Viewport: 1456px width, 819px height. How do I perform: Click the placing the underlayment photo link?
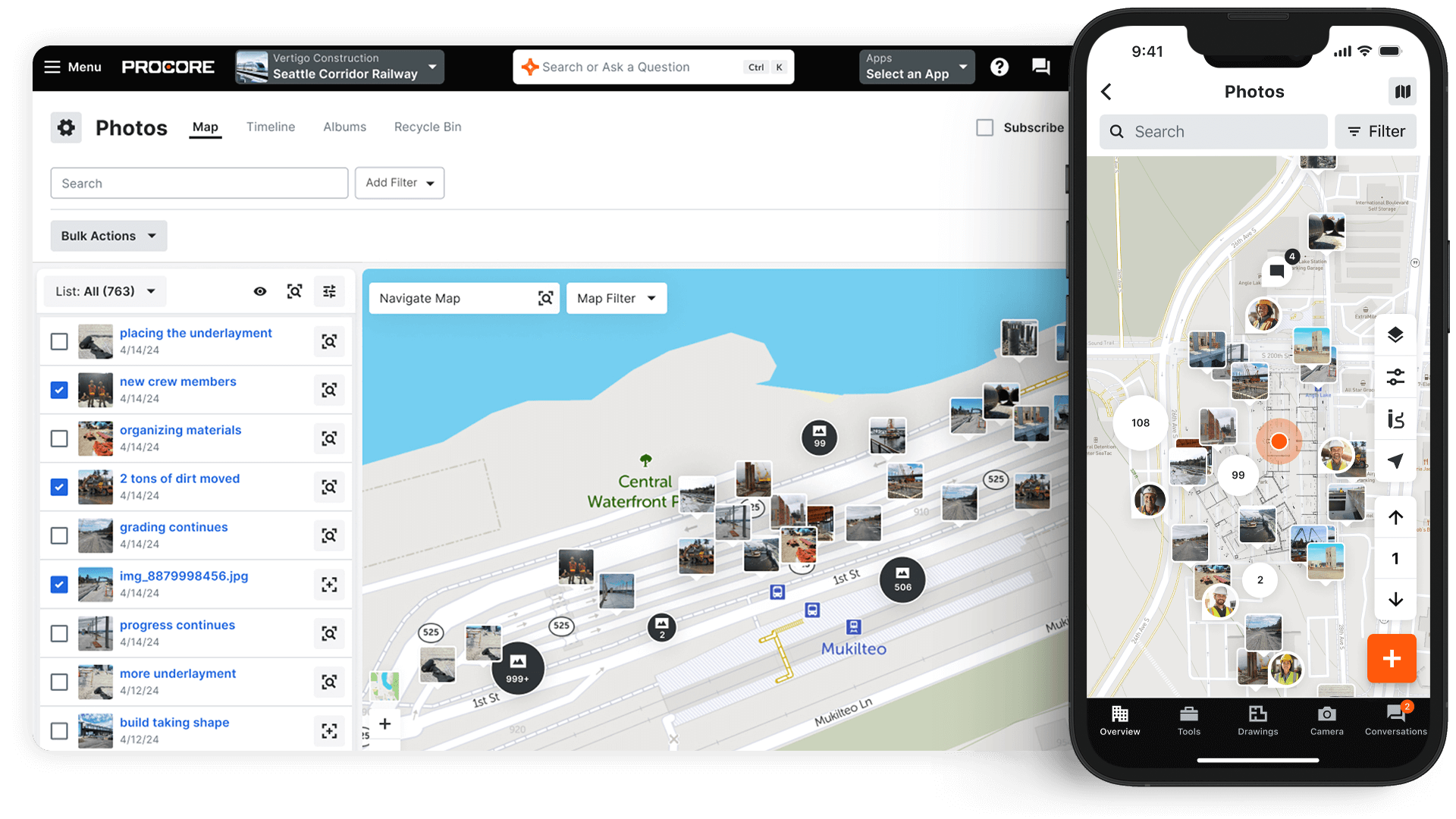[x=196, y=333]
